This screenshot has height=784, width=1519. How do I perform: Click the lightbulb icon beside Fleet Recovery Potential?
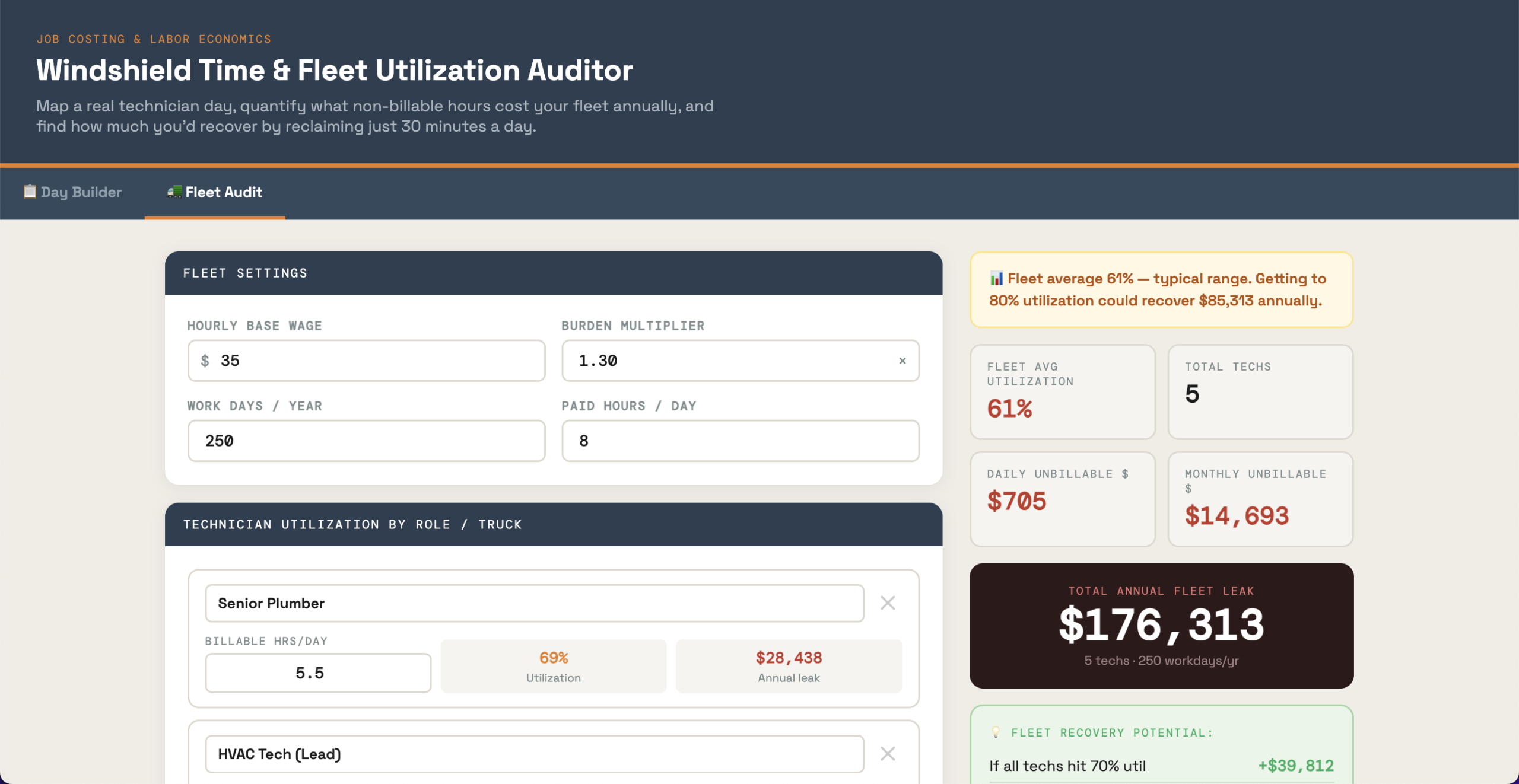[x=996, y=732]
